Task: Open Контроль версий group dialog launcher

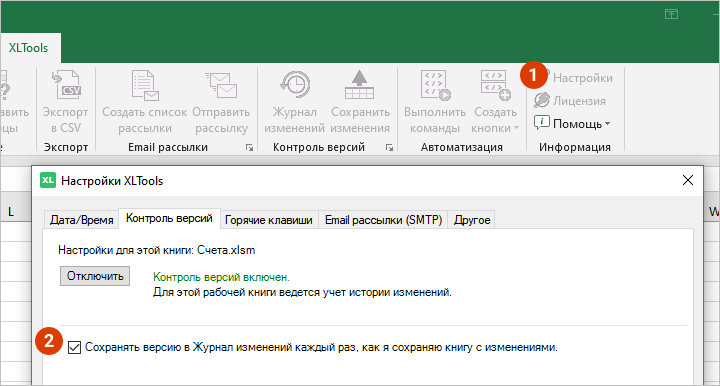Action: tap(389, 148)
